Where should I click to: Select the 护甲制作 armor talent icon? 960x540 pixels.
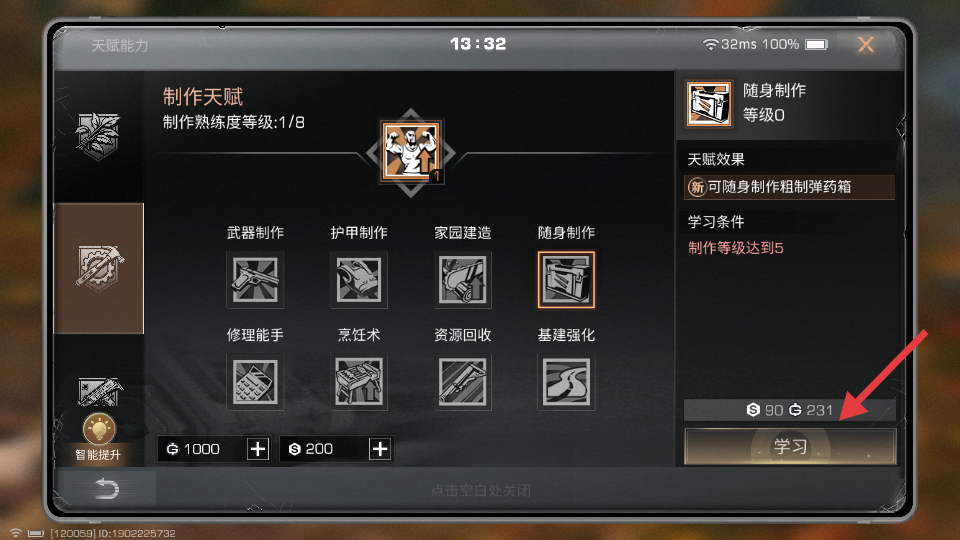(x=359, y=280)
